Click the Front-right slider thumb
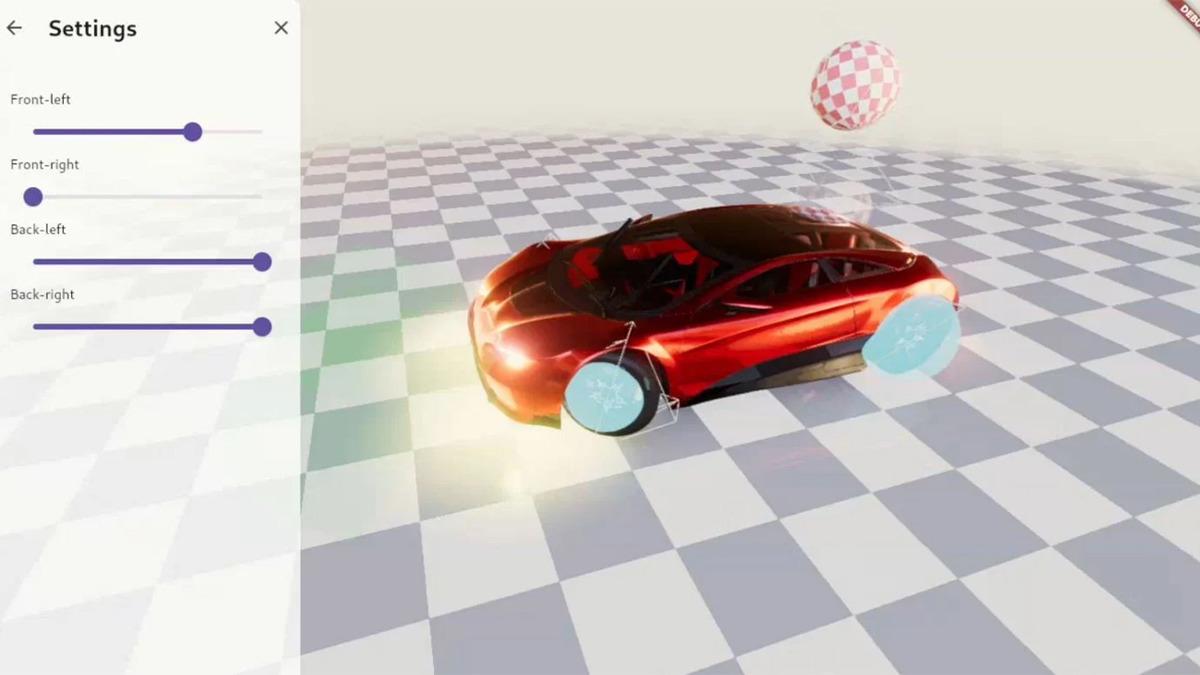The width and height of the screenshot is (1200, 675). coord(33,197)
